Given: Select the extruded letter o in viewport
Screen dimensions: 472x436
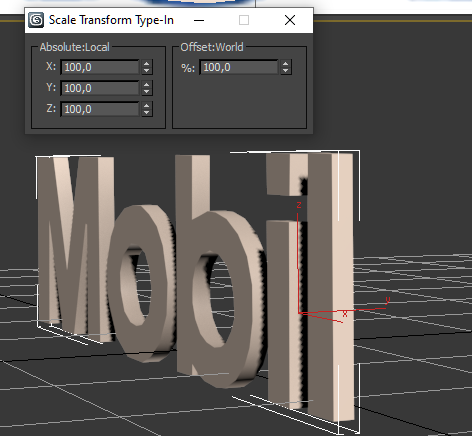Looking at the screenshot, I should 142,283.
